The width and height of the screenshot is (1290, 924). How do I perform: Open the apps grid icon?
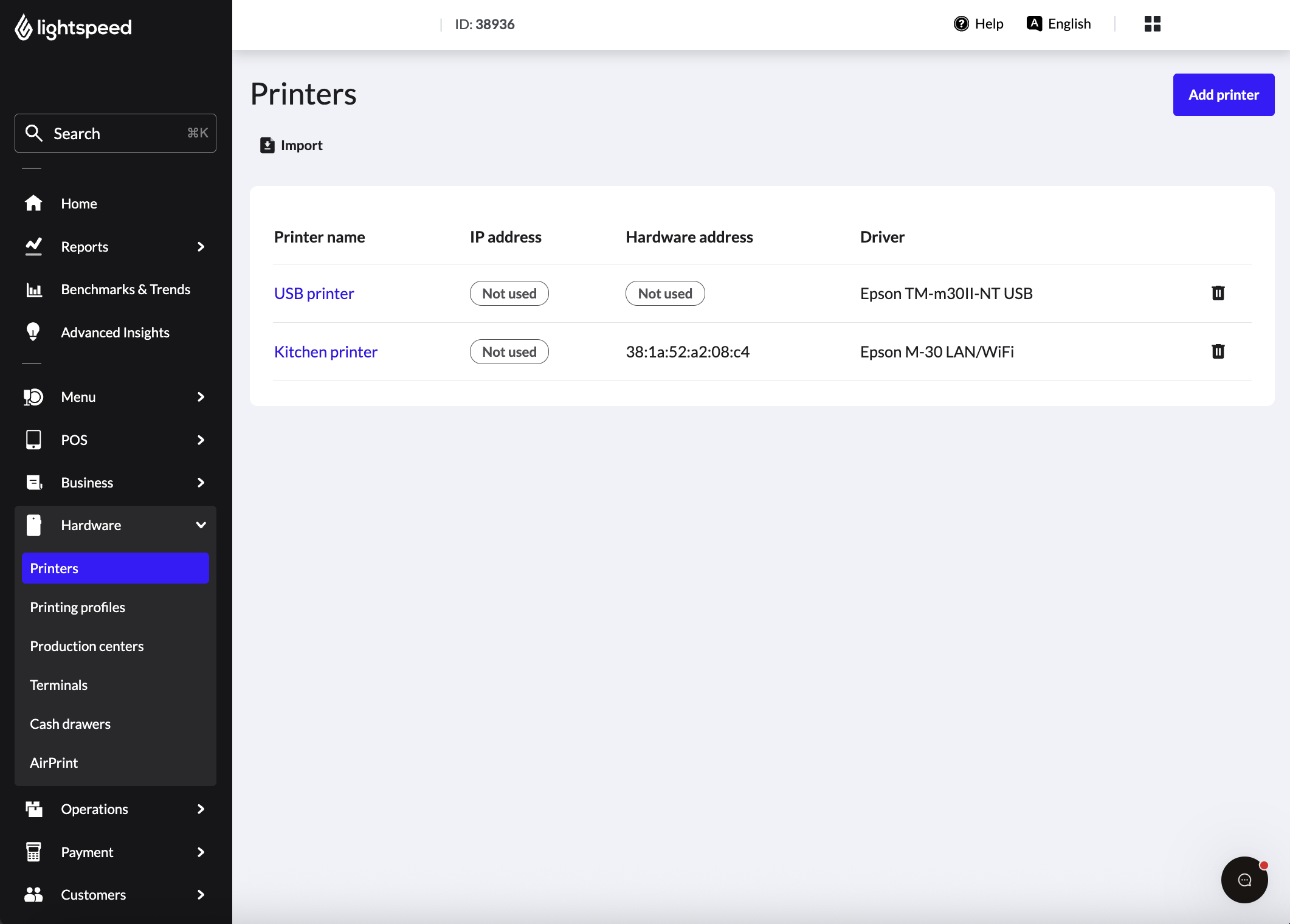(1152, 24)
